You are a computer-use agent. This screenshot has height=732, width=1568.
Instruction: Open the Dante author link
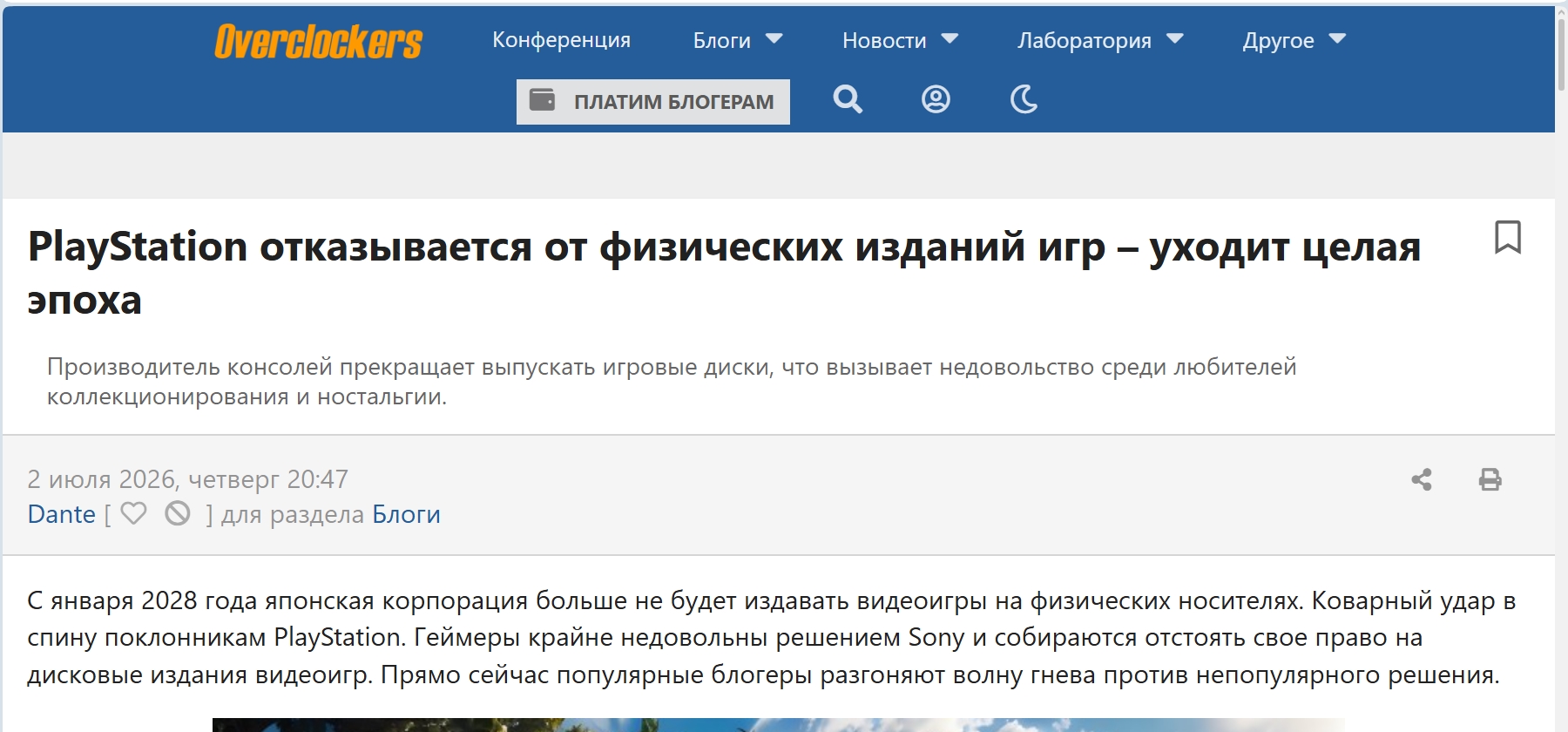coord(61,514)
